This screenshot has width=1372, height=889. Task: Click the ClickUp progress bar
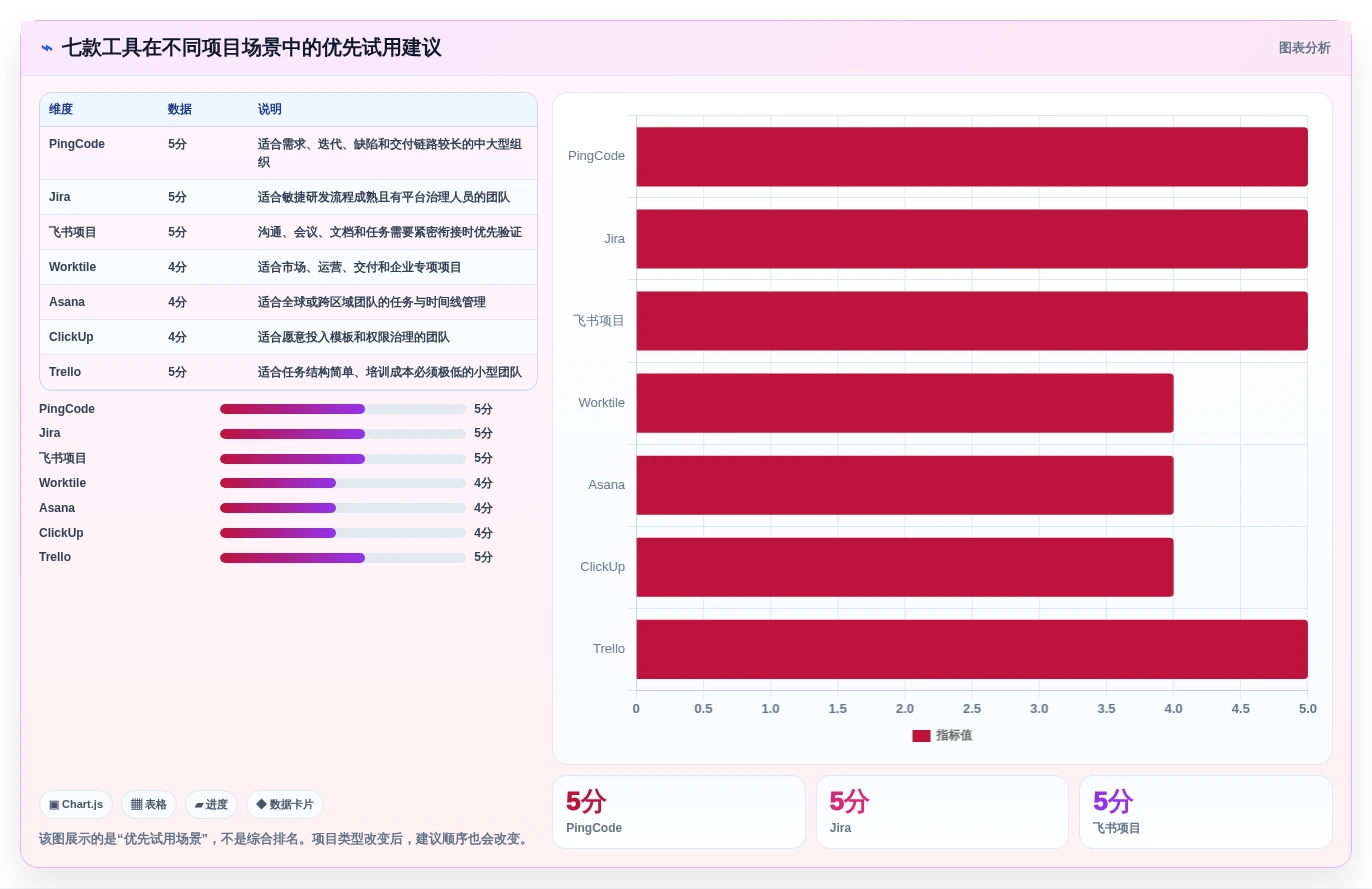coord(343,533)
